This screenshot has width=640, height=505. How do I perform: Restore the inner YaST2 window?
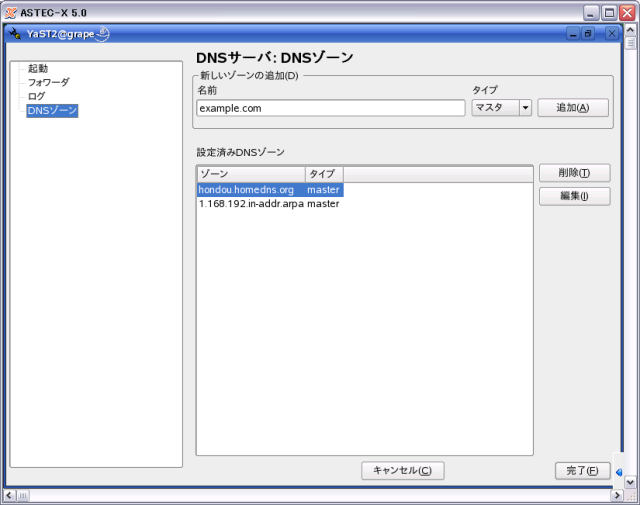tap(592, 34)
